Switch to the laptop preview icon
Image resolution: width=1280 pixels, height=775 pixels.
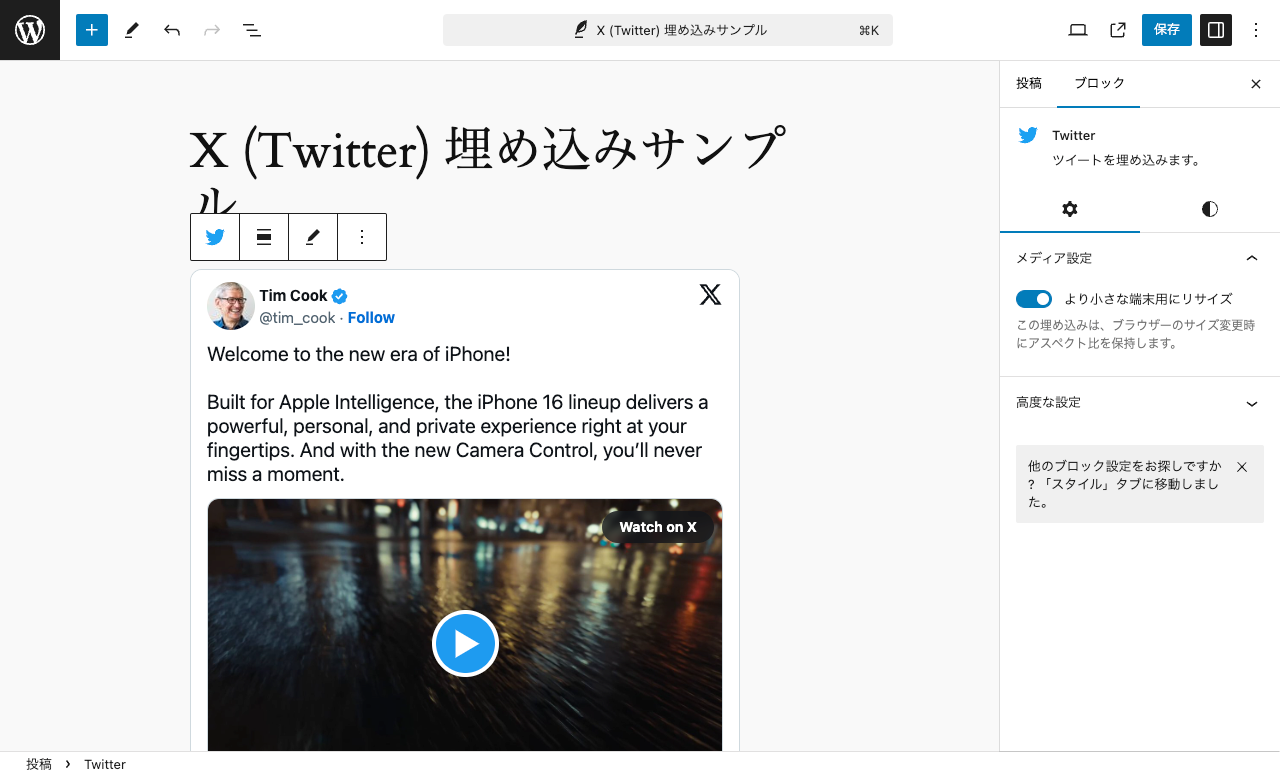coord(1078,30)
